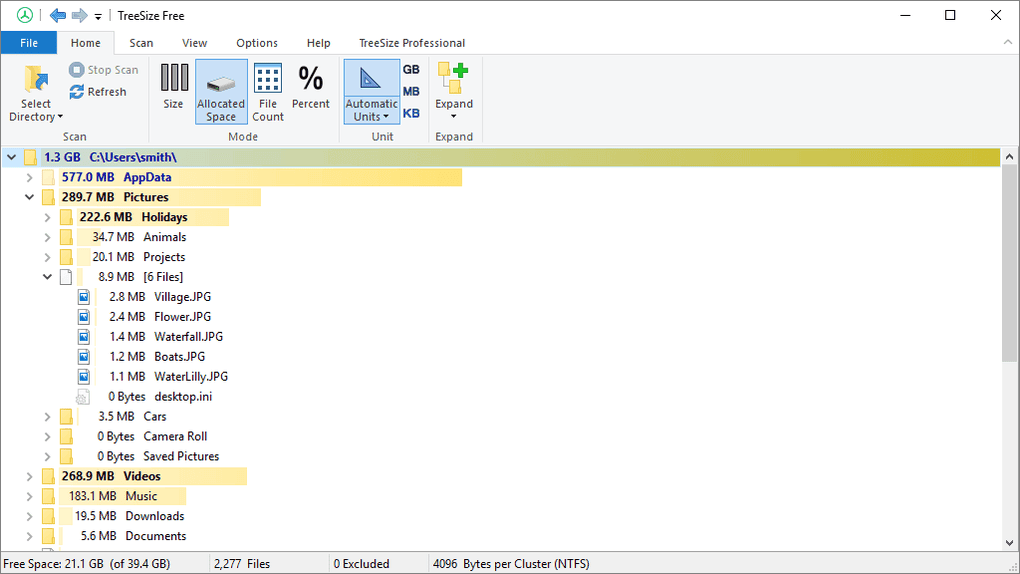Open the Options ribbon tab

coord(257,43)
